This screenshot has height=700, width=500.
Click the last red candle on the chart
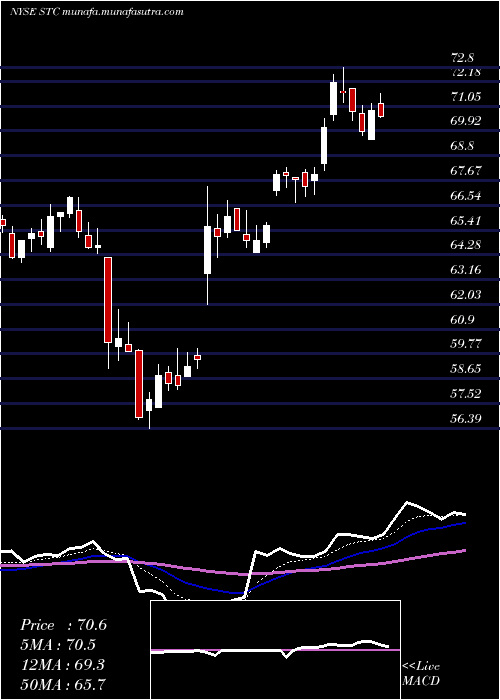381,110
